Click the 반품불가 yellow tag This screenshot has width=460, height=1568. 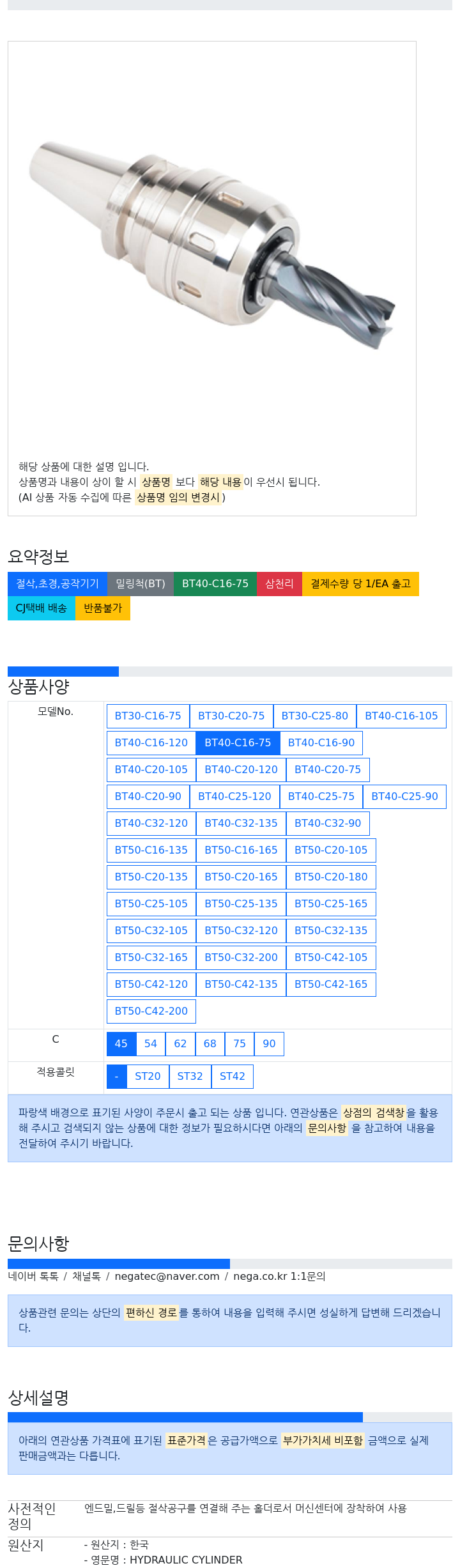(103, 608)
